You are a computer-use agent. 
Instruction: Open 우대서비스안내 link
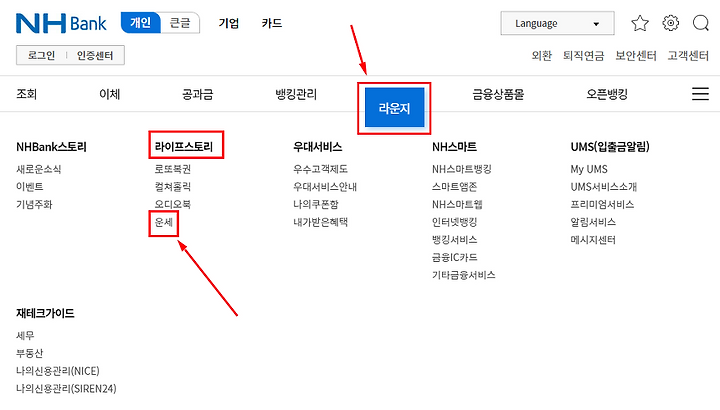(x=325, y=186)
